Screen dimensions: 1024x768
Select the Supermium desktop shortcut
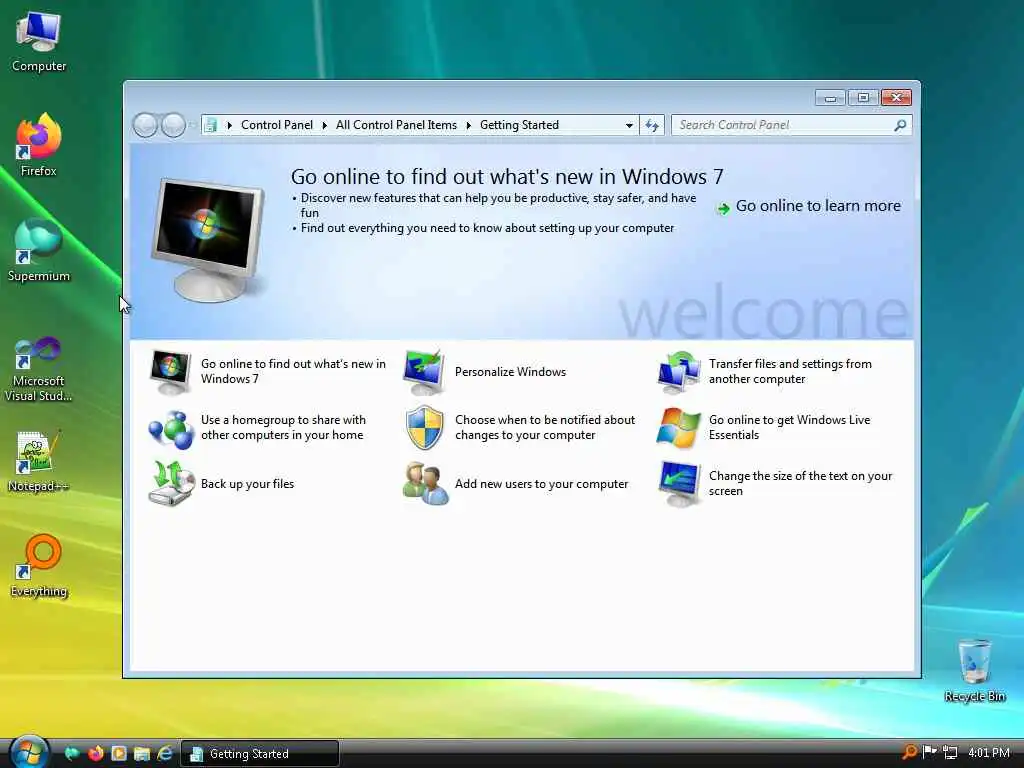[39, 251]
